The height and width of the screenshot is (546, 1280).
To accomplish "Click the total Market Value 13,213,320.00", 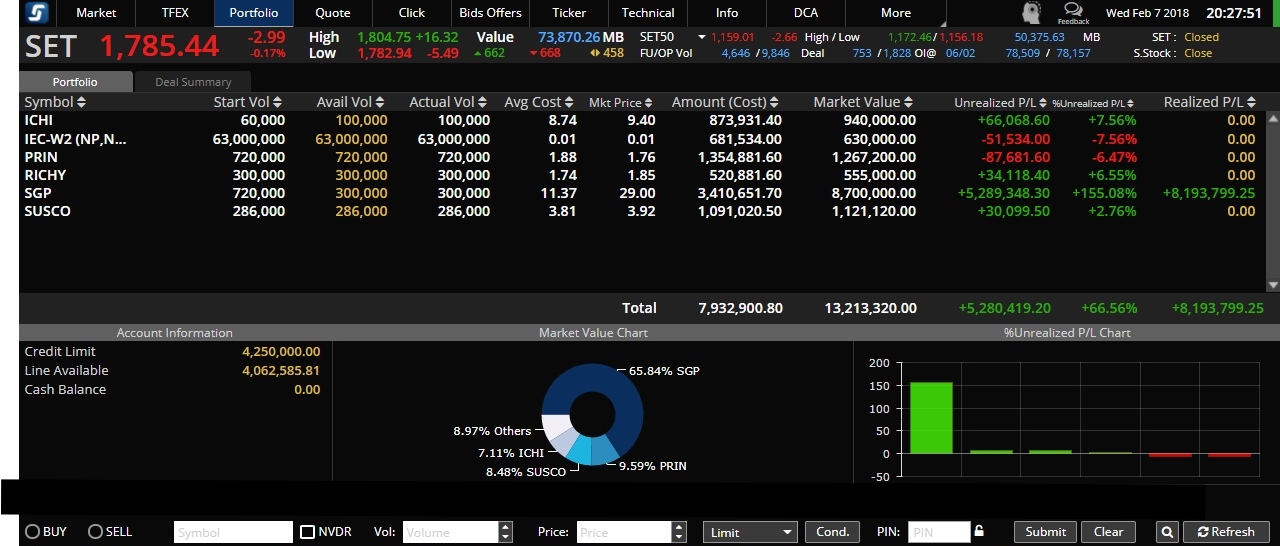I will 870,308.
